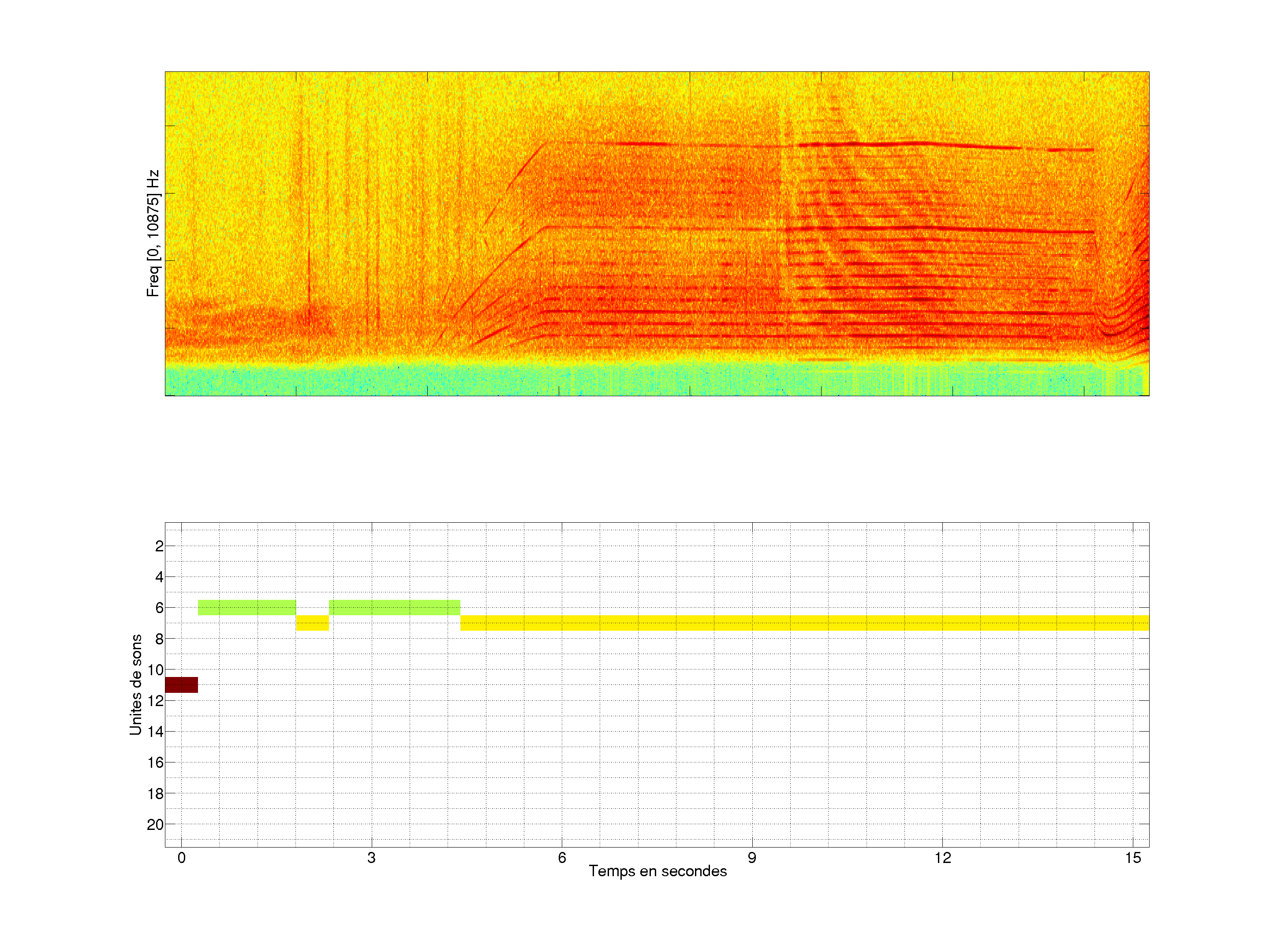Click the x-axis tick label 3
This screenshot has width=1270, height=952.
coord(371,858)
